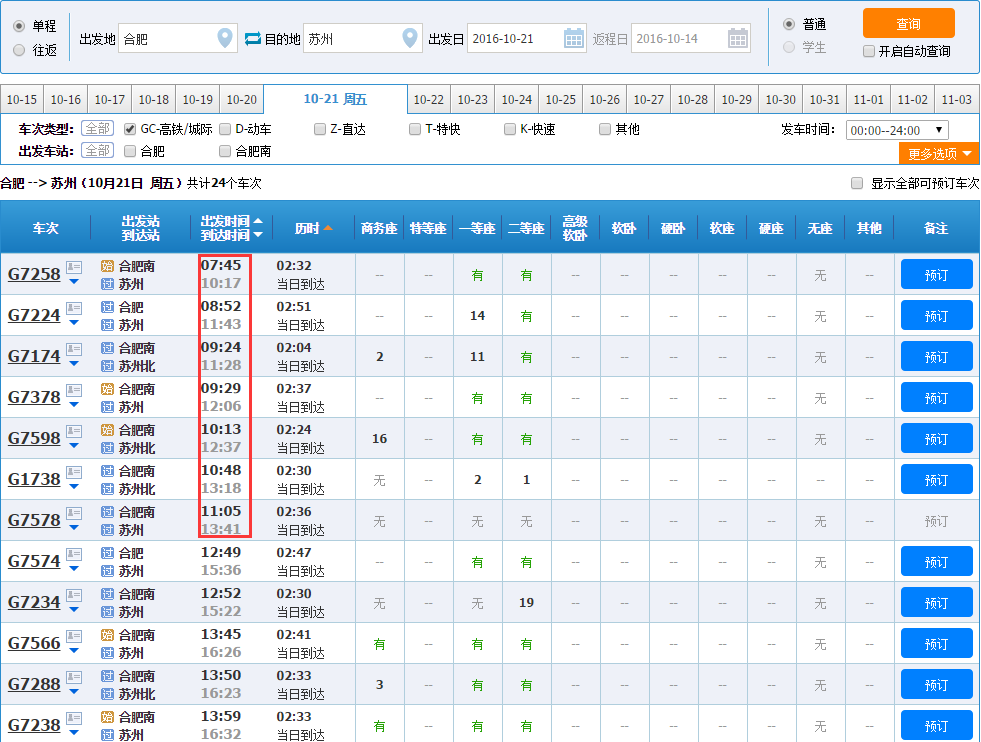Expand 更多选项 more options
Viewport: 981px width, 742px height.
point(939,153)
